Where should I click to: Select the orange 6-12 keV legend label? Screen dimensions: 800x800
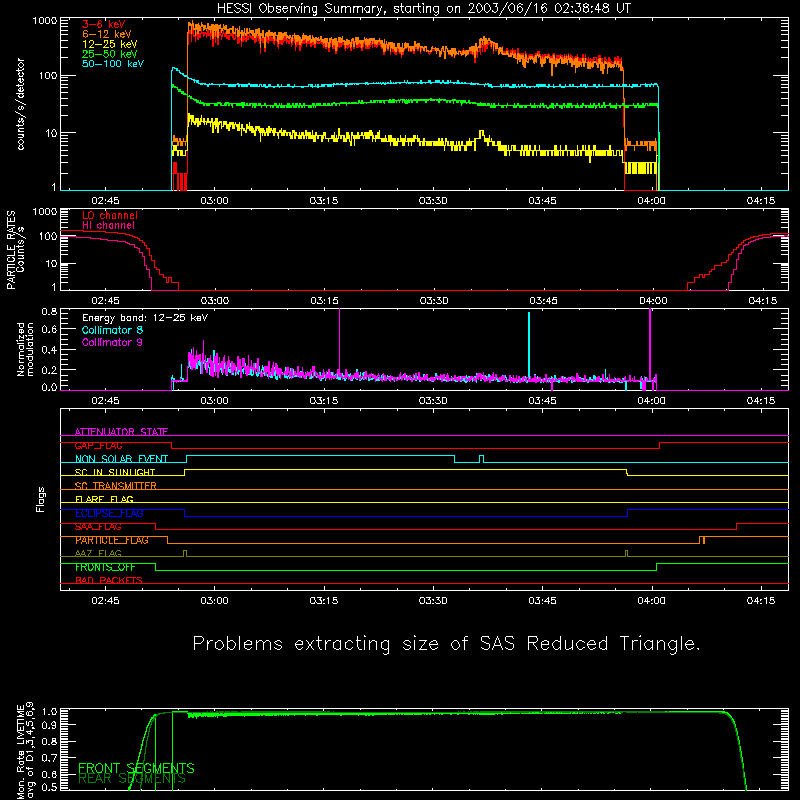106,34
